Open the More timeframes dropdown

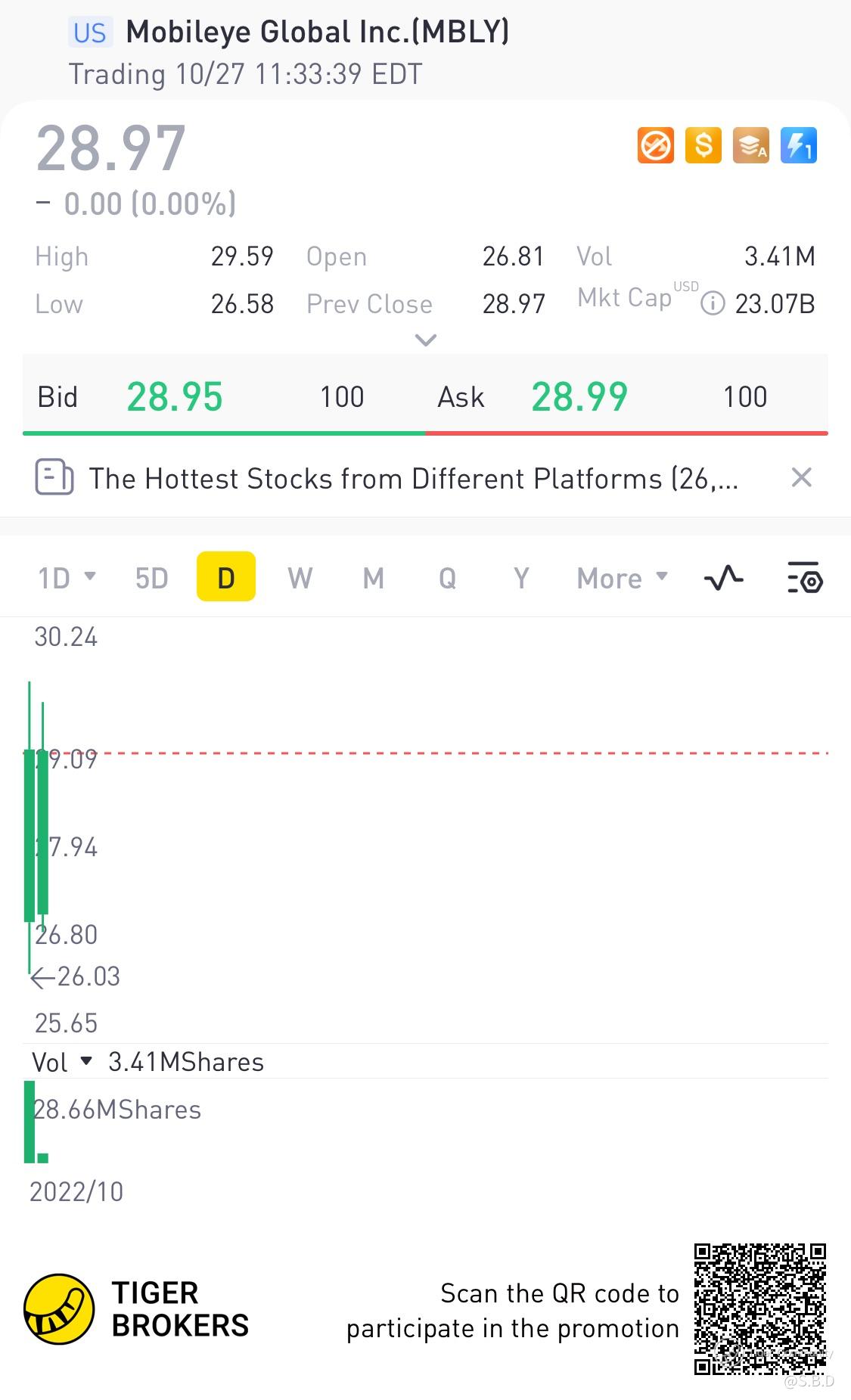(x=622, y=579)
